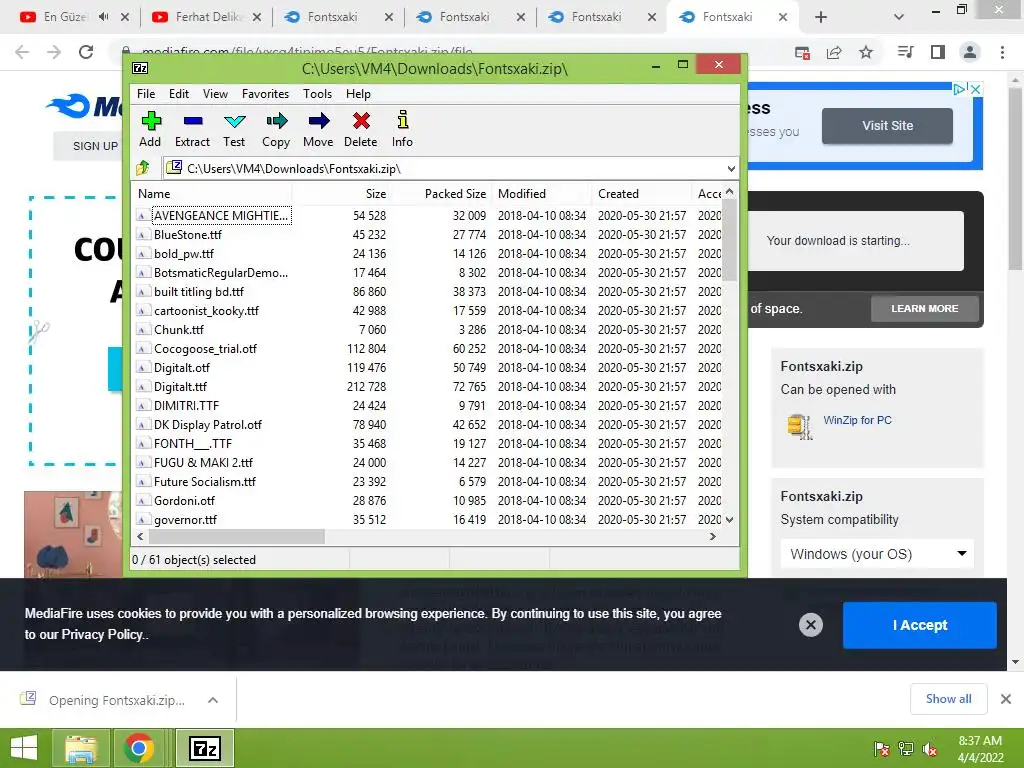1024x768 pixels.
Task: Dismiss cookie banner with round X
Action: coord(810,625)
